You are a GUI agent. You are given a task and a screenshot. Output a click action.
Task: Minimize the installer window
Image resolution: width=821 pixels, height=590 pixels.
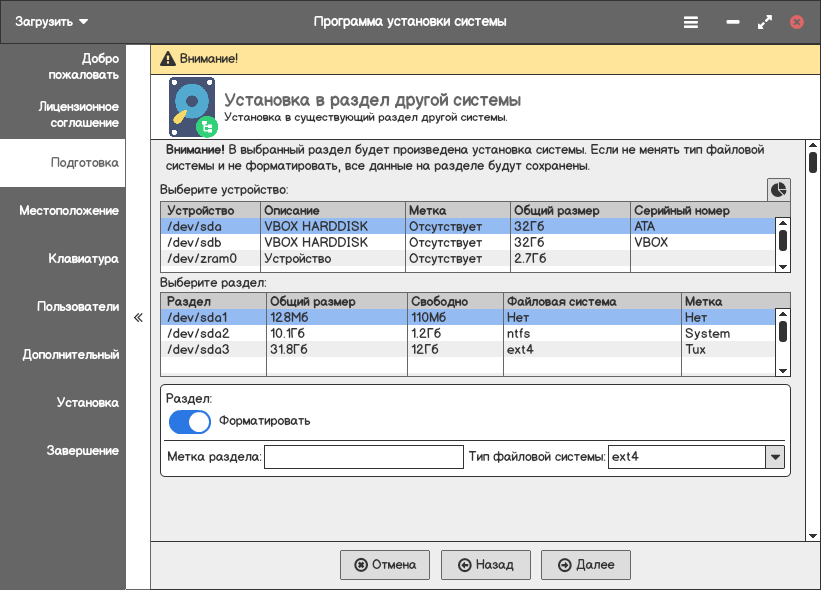733,22
